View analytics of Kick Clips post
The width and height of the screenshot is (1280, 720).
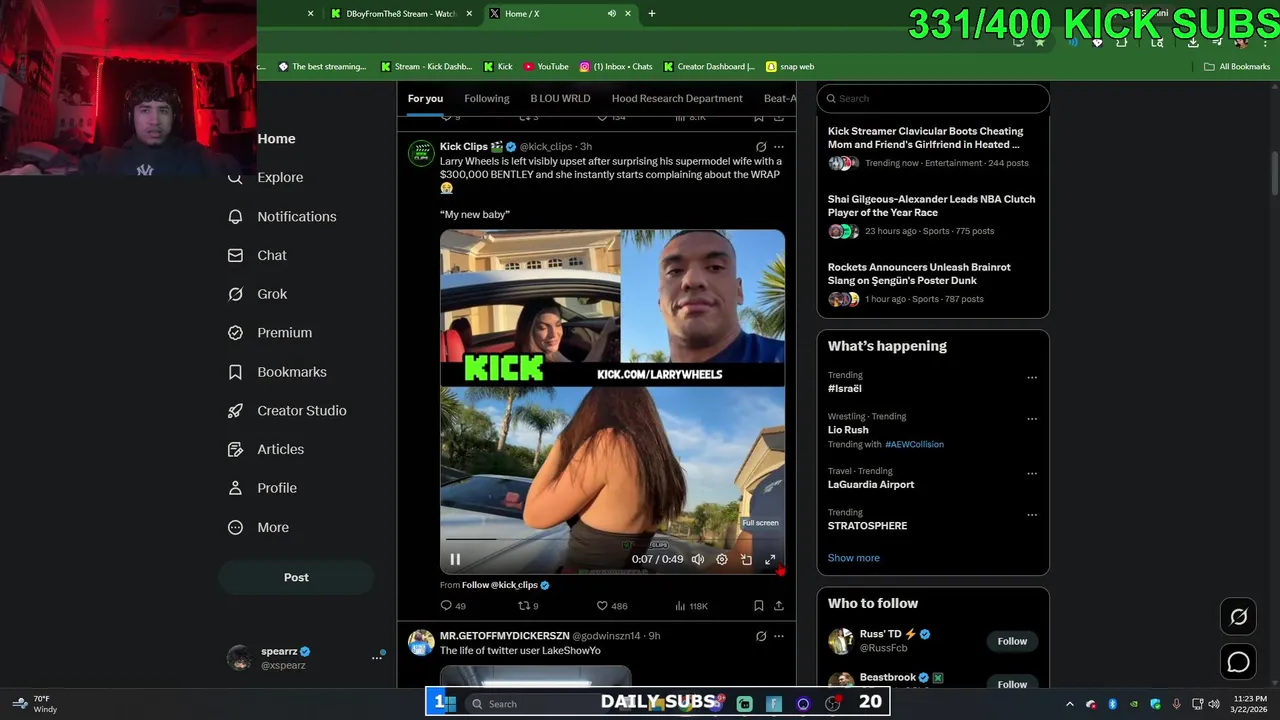pyautogui.click(x=691, y=606)
